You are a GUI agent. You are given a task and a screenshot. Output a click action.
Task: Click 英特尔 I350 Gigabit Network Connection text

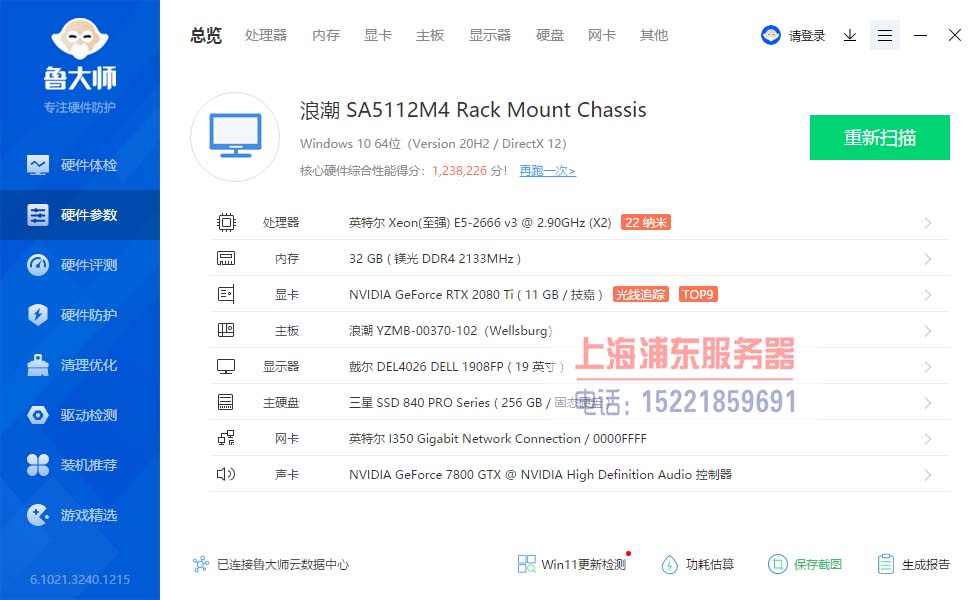498,439
